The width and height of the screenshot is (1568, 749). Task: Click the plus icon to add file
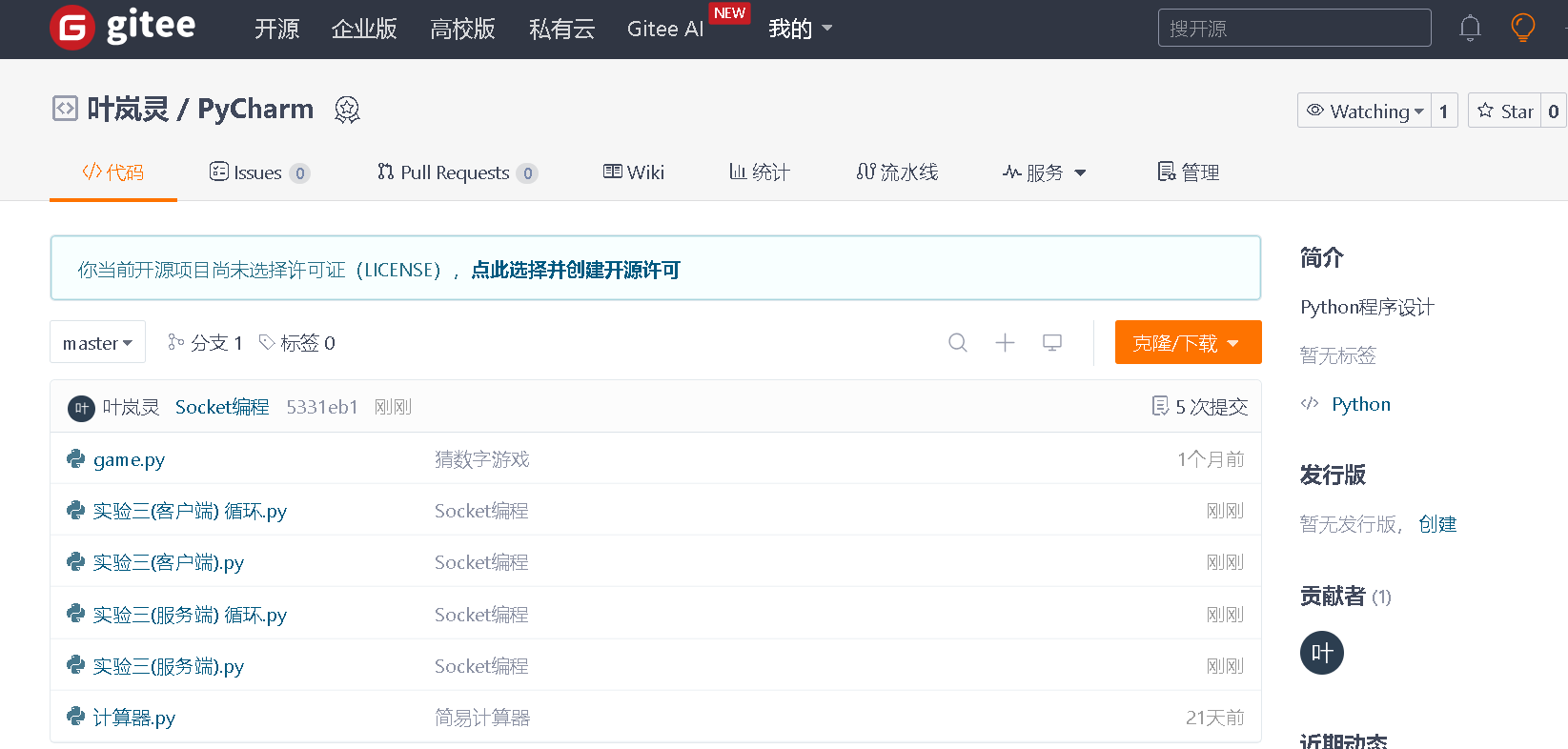click(x=1005, y=342)
